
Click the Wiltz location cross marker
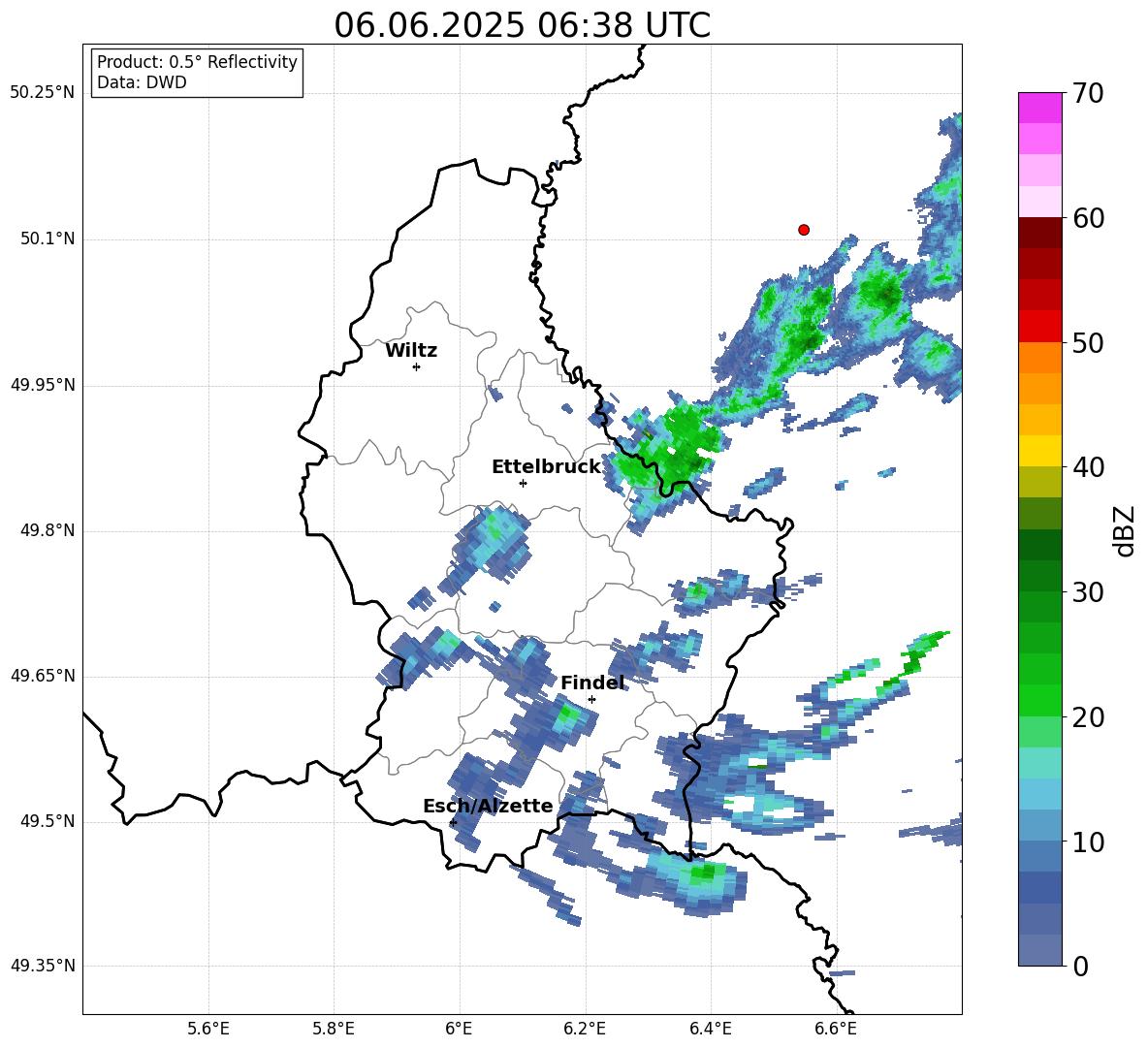(x=417, y=366)
